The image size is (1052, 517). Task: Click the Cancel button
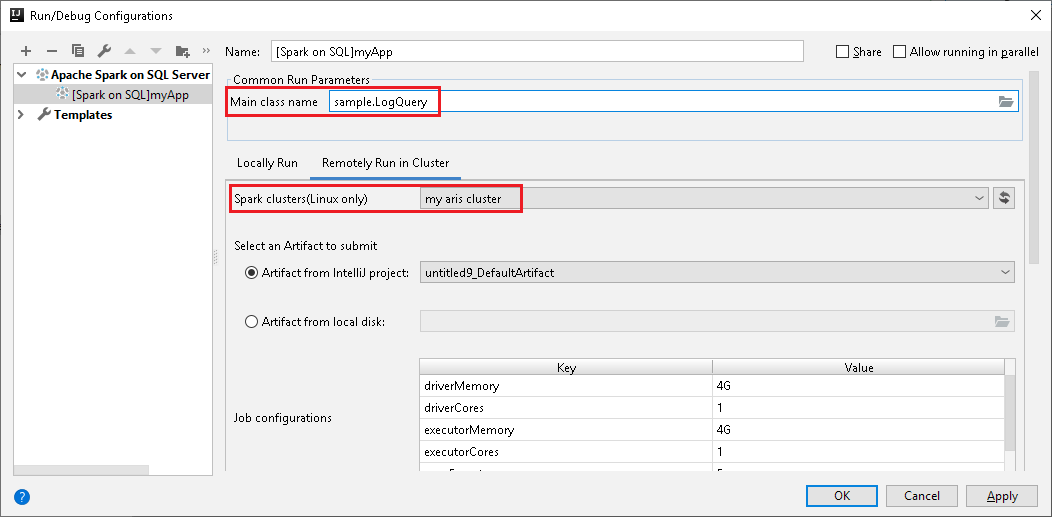pyautogui.click(x=922, y=496)
